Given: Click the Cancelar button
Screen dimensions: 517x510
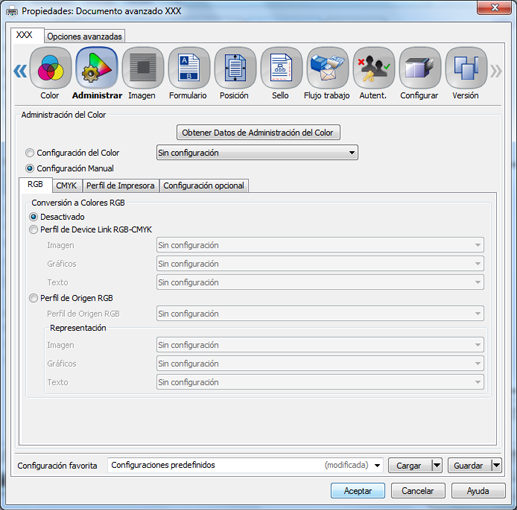Looking at the screenshot, I should pyautogui.click(x=418, y=491).
